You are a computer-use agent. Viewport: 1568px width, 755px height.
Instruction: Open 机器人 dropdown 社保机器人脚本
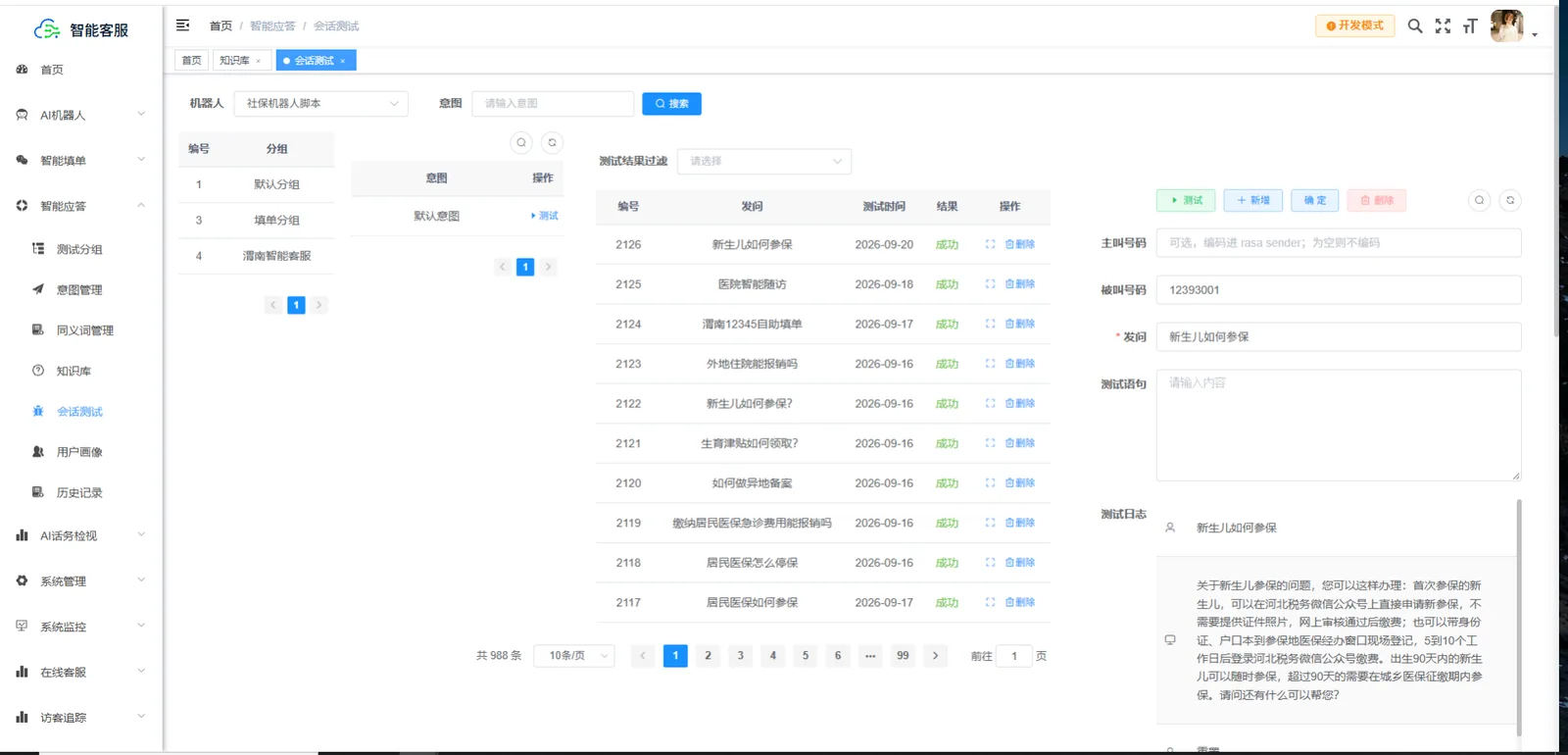320,103
